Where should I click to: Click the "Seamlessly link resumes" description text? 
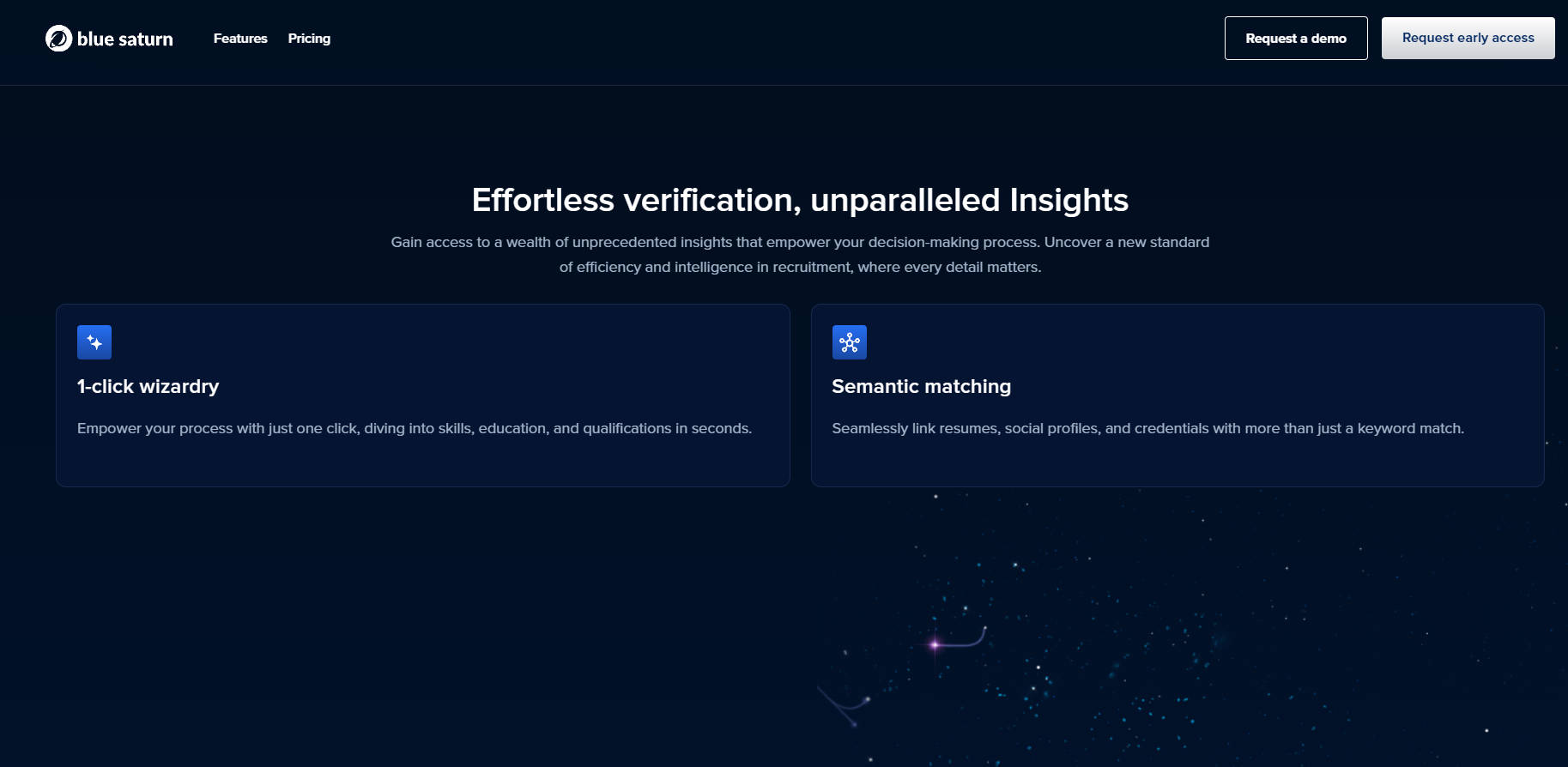point(1147,428)
